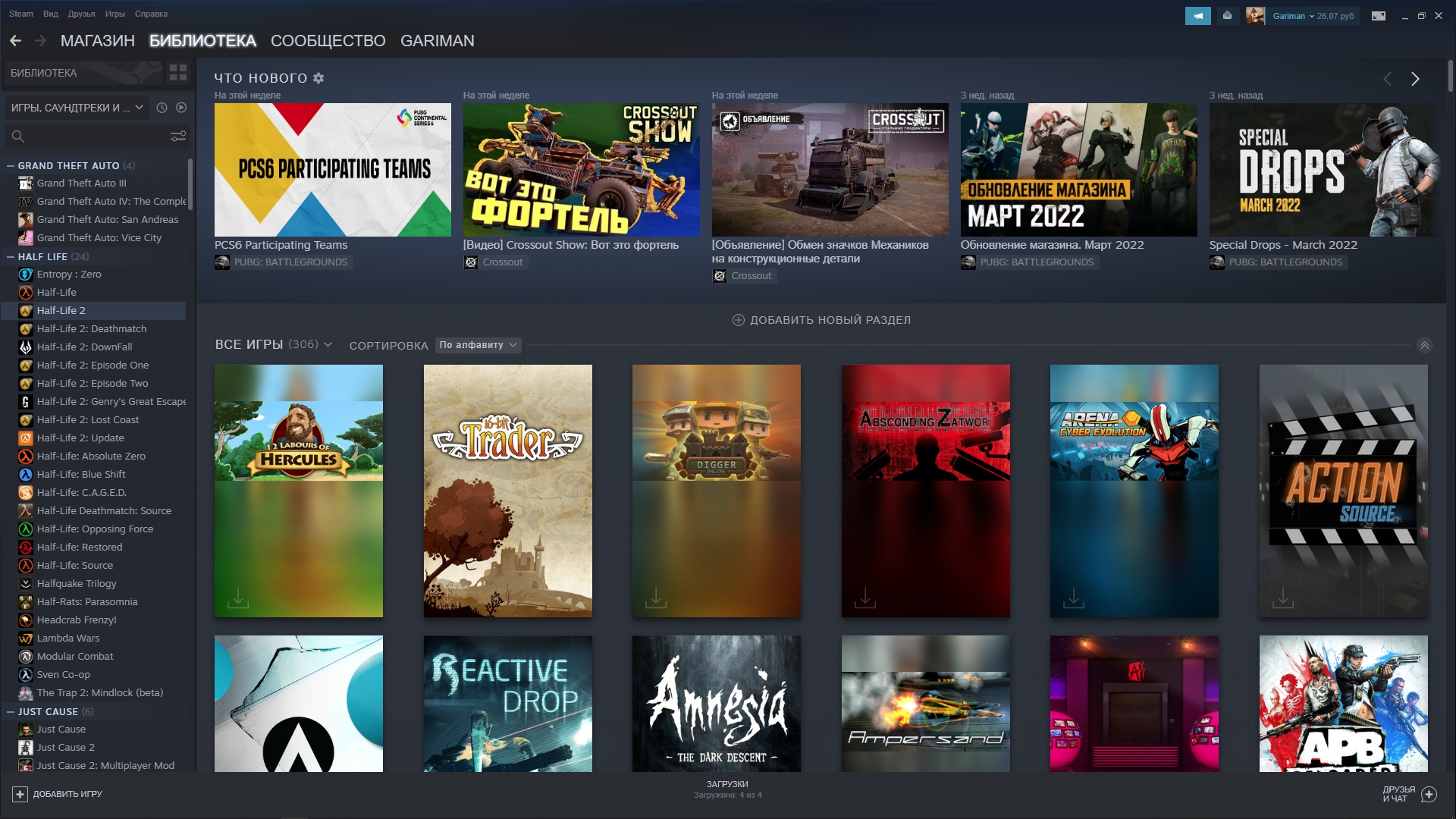Collapse the Just Cause category
Image resolution: width=1456 pixels, height=819 pixels.
(11, 711)
